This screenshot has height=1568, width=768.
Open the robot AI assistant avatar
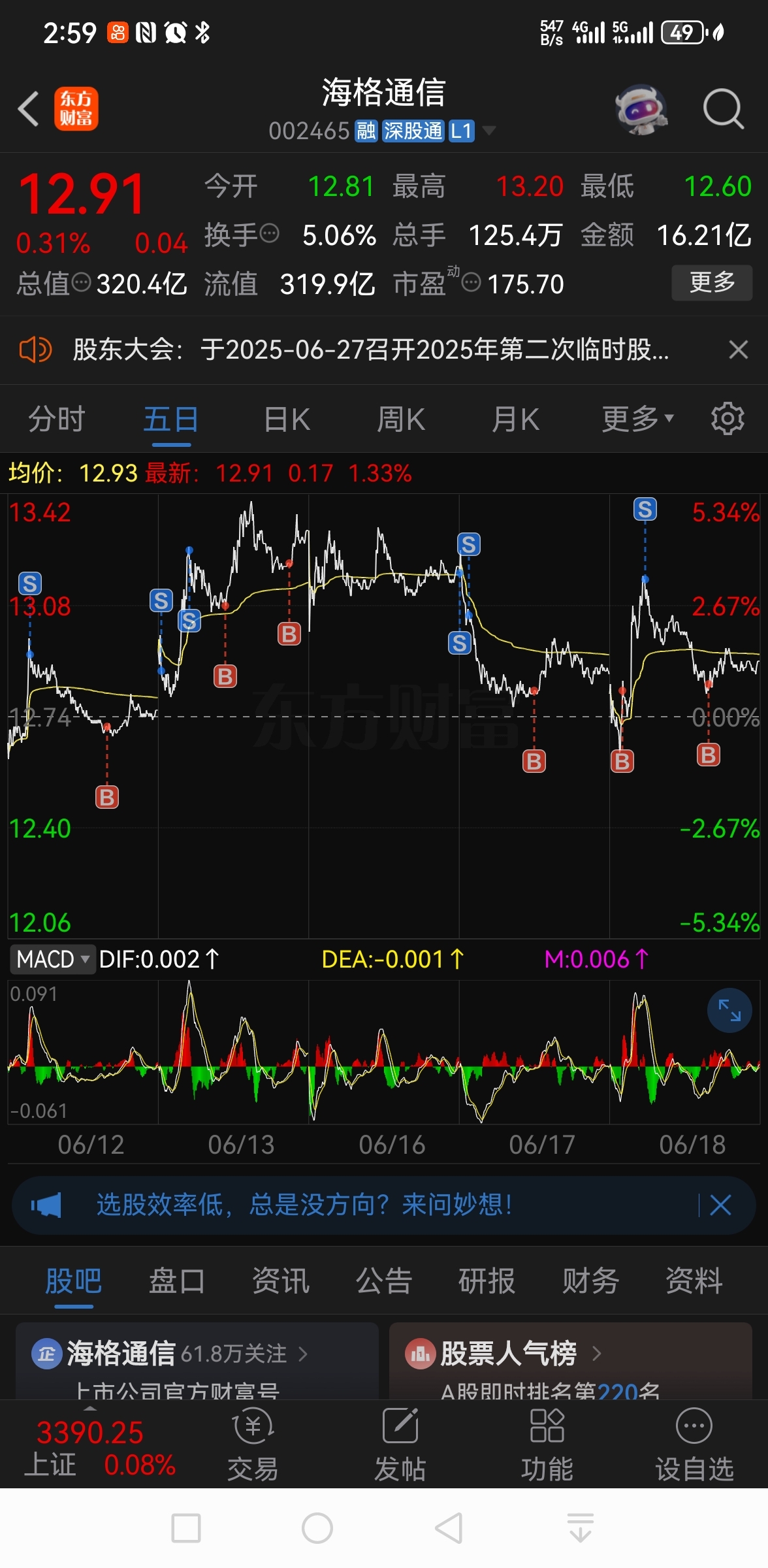(641, 108)
